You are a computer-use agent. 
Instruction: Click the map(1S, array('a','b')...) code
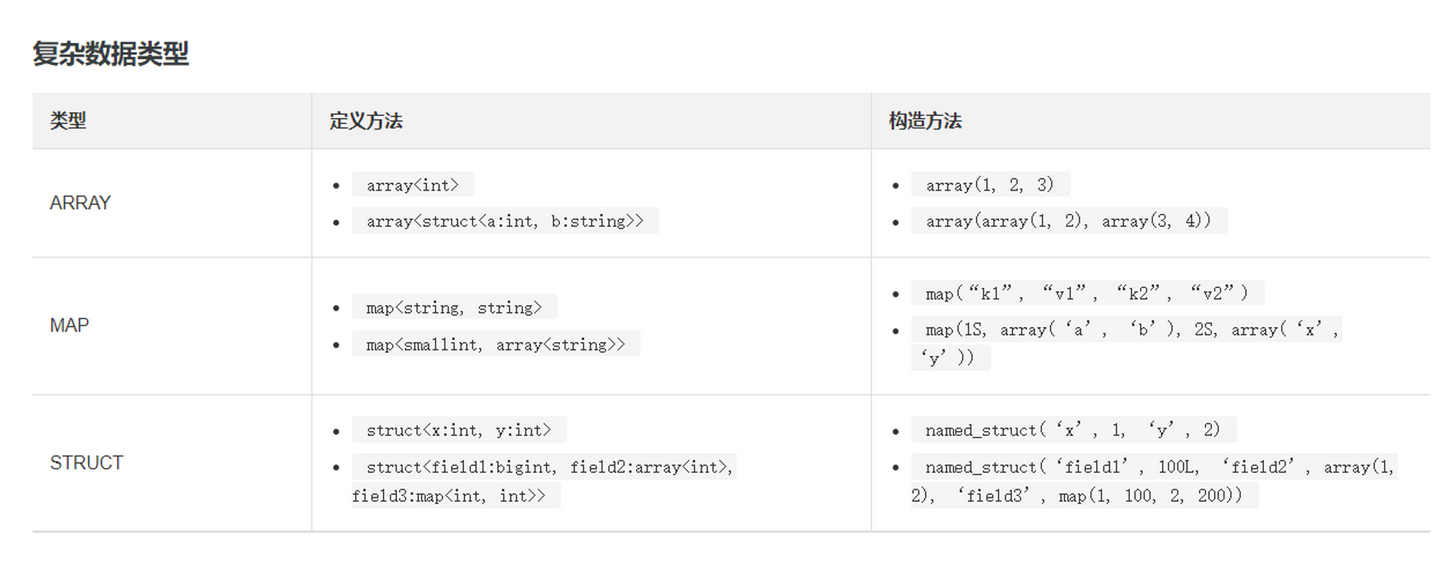(1126, 343)
